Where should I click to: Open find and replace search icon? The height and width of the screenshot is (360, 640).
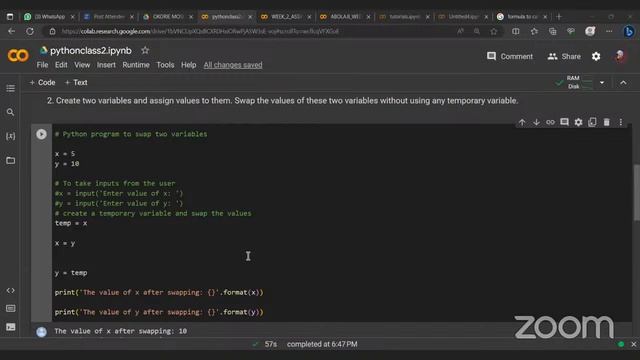(11, 112)
